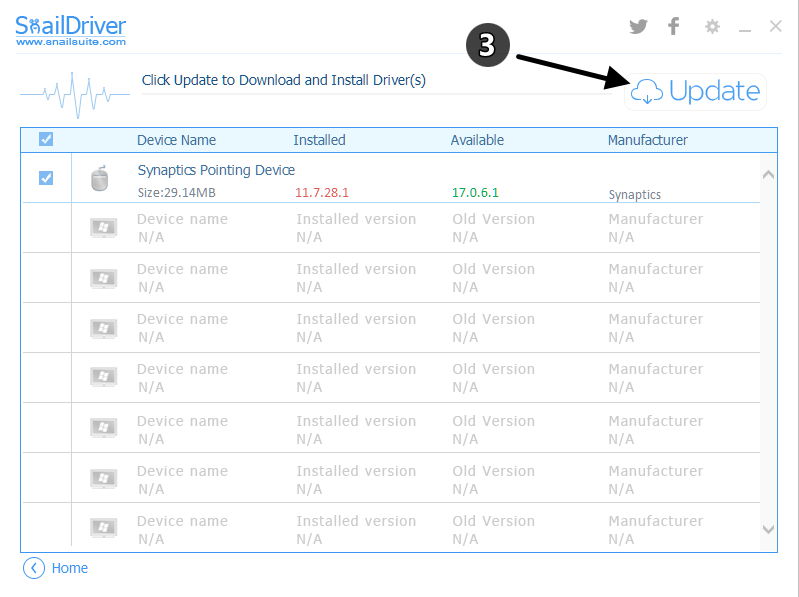Uncheck the Synaptics Pointing Device checkbox

click(46, 178)
